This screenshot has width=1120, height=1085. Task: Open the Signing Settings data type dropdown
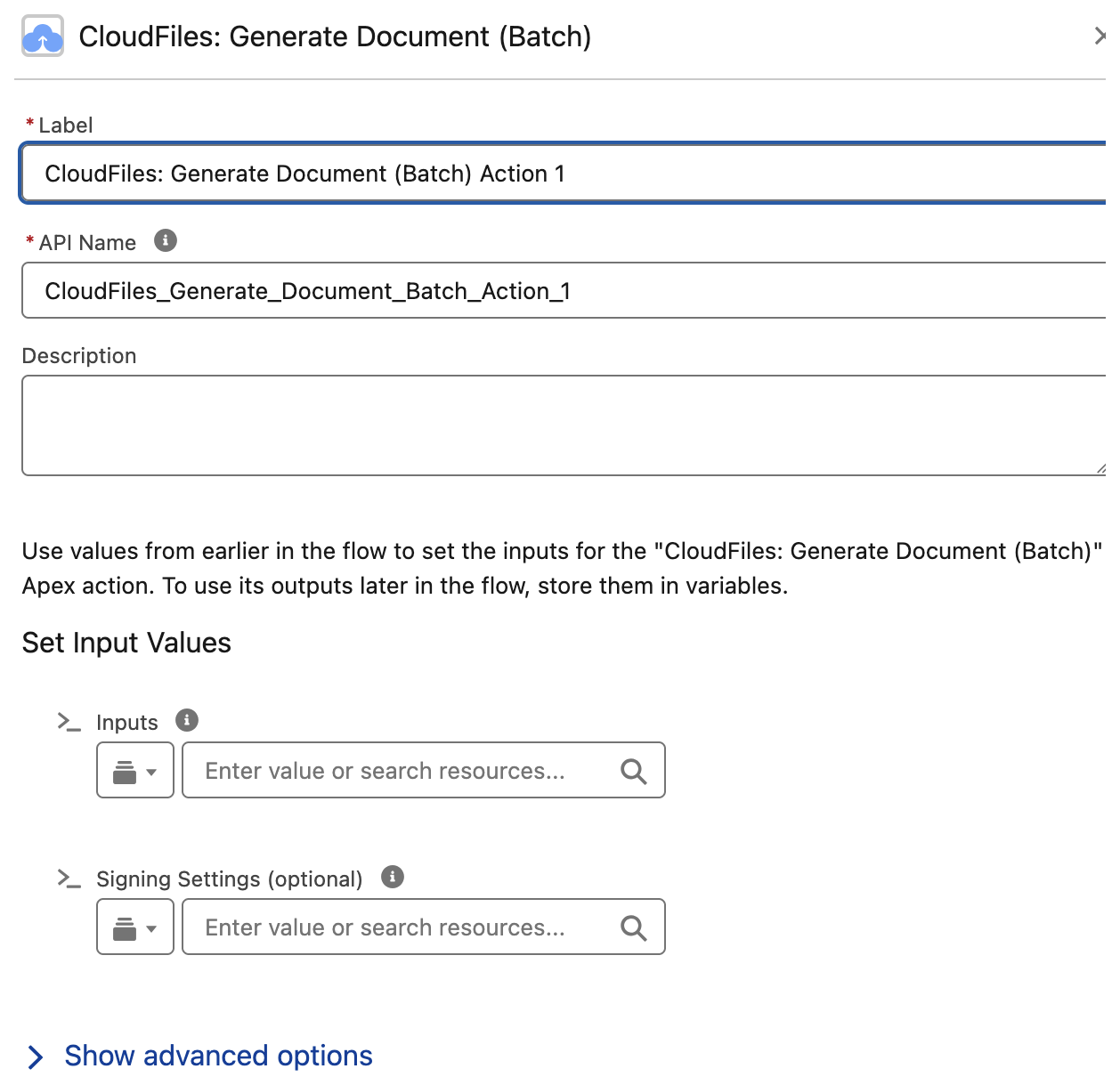tap(135, 927)
